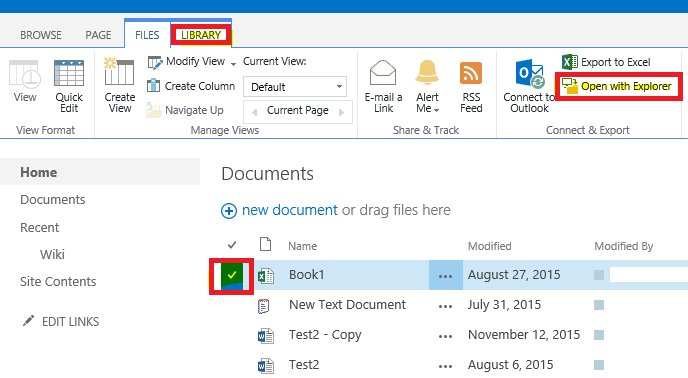Expand the Current View Default dropdown
The image size is (688, 378).
click(x=295, y=87)
